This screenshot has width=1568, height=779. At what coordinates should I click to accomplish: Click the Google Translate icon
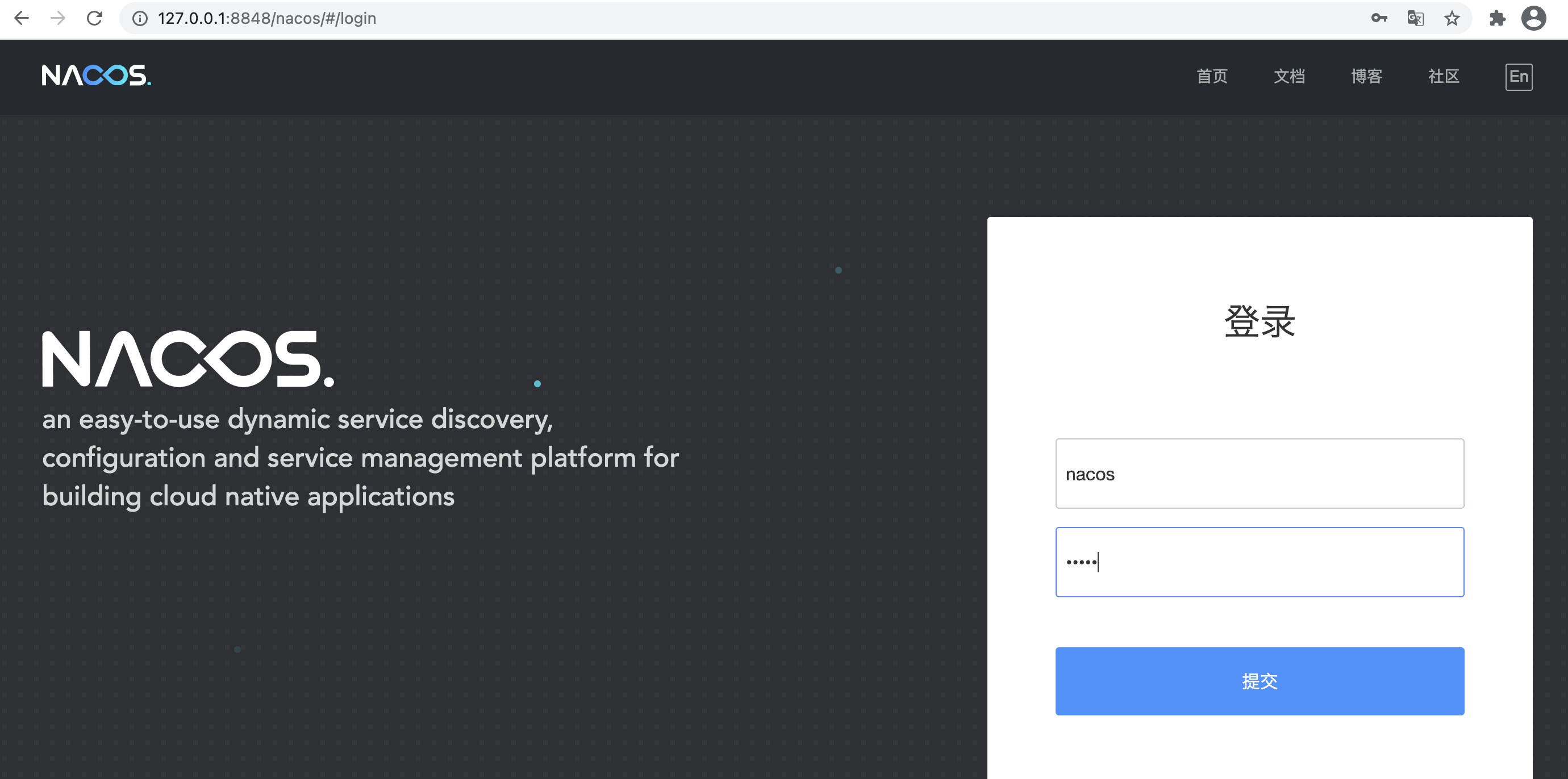[1415, 18]
